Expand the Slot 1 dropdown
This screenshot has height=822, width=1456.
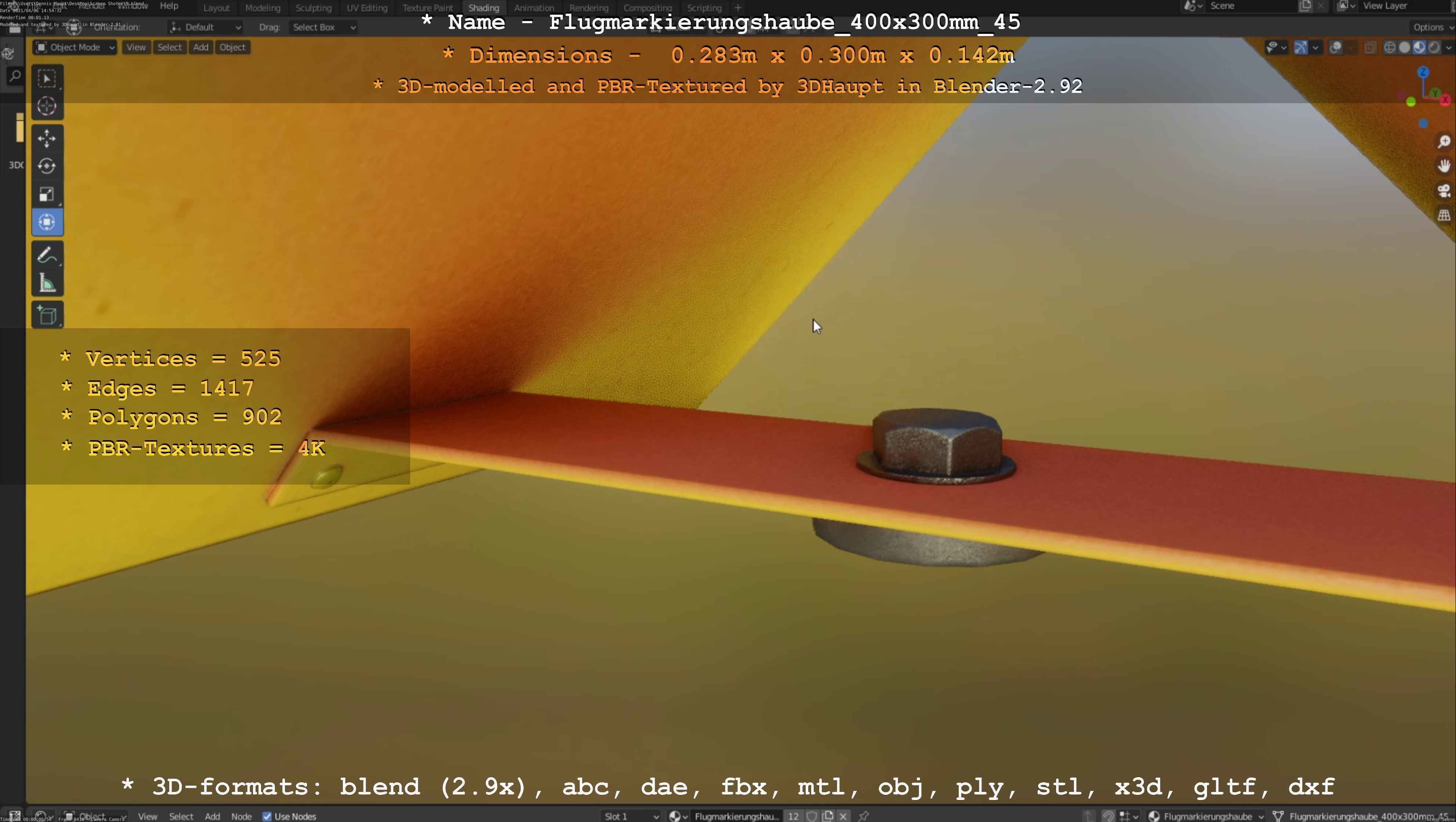pyautogui.click(x=630, y=816)
